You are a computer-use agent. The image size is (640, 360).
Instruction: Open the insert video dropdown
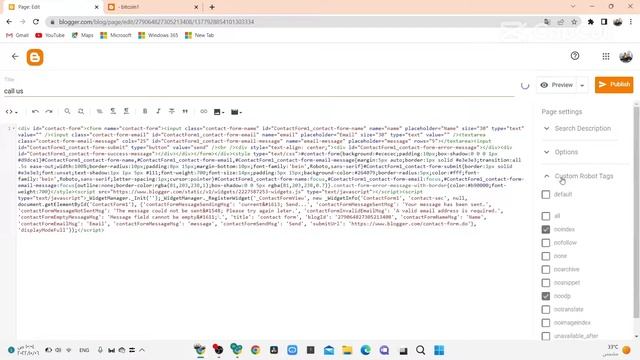(236, 112)
